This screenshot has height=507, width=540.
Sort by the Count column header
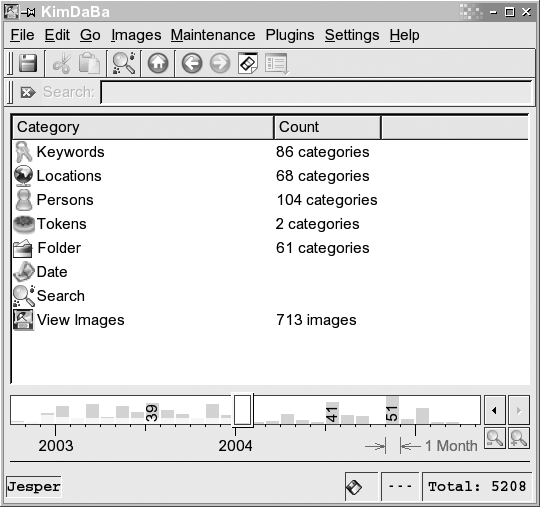(x=328, y=127)
